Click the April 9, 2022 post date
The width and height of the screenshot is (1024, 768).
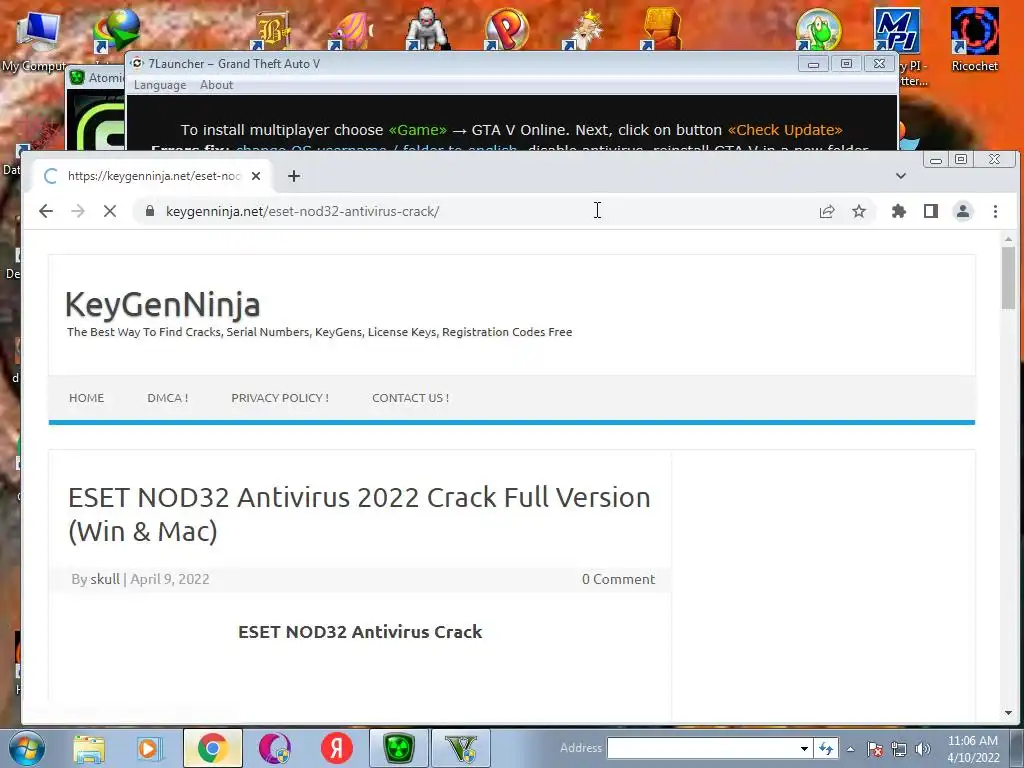tap(170, 579)
